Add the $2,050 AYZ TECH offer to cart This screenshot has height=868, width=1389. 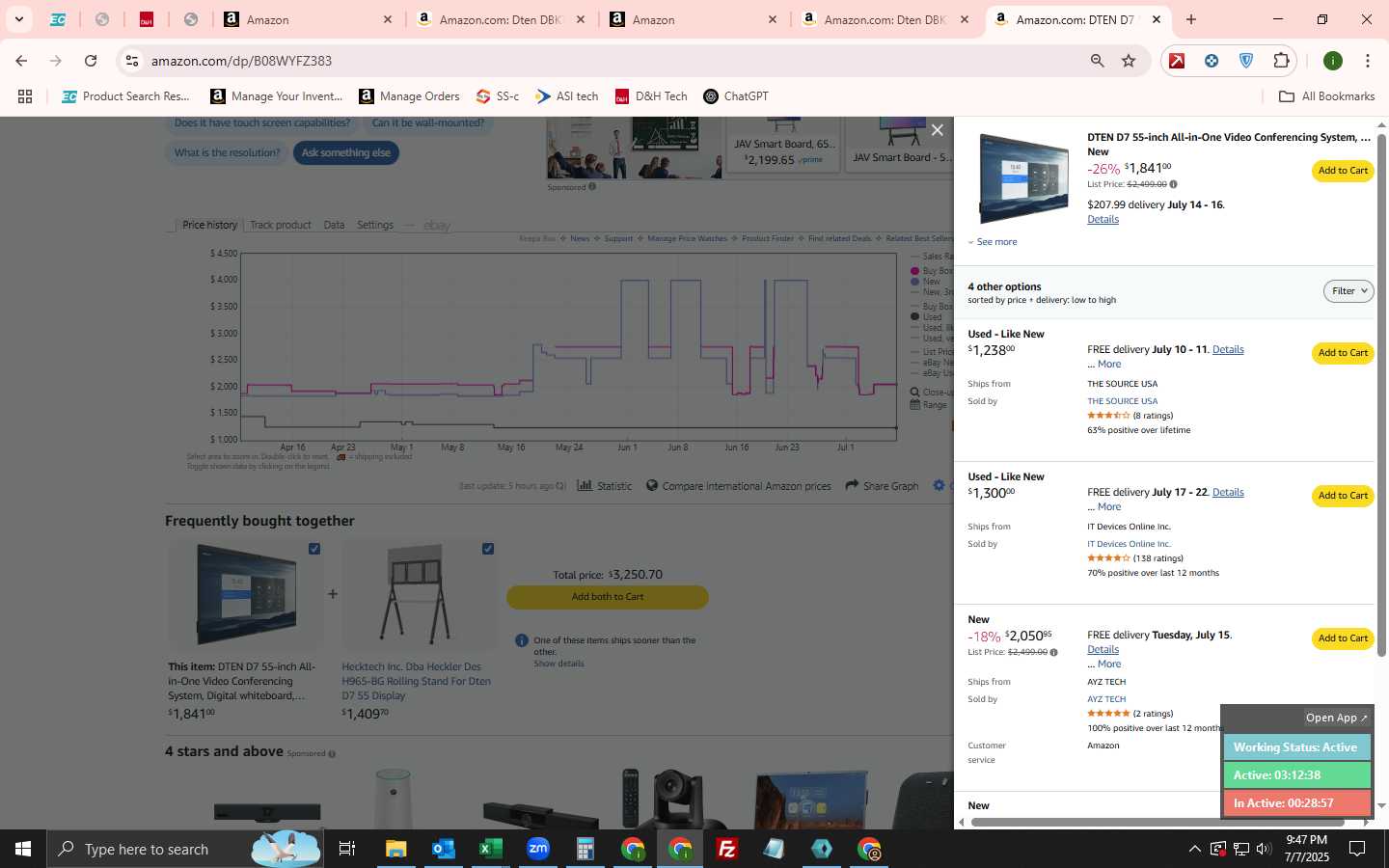point(1343,638)
